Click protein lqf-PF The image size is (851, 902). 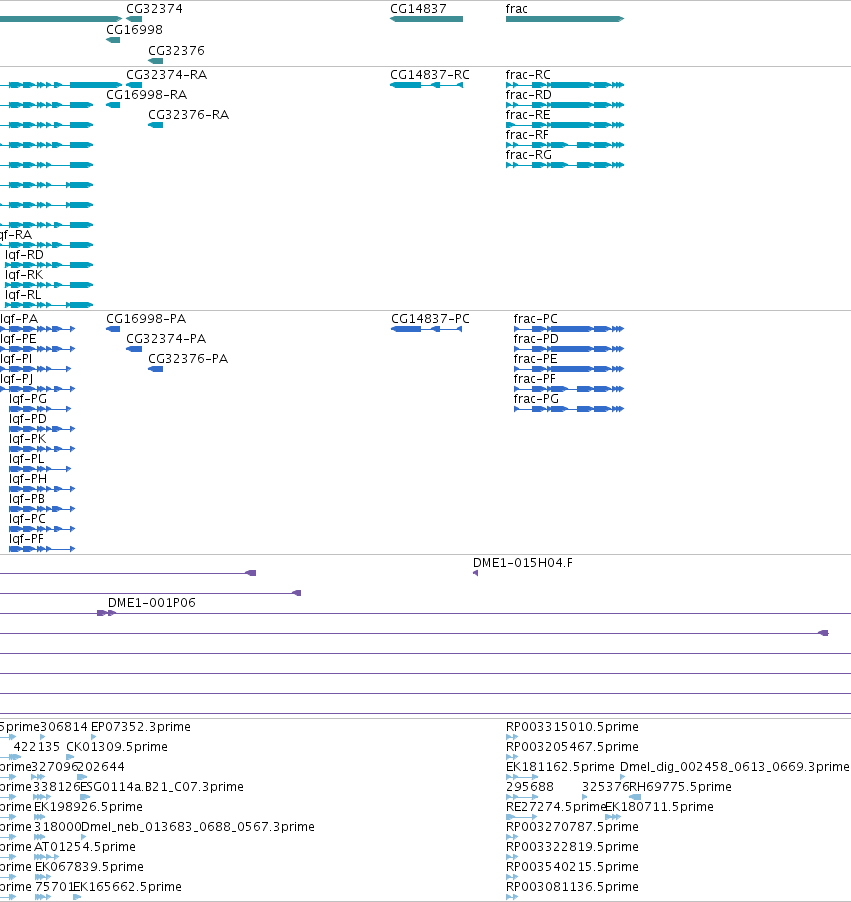tap(26, 539)
